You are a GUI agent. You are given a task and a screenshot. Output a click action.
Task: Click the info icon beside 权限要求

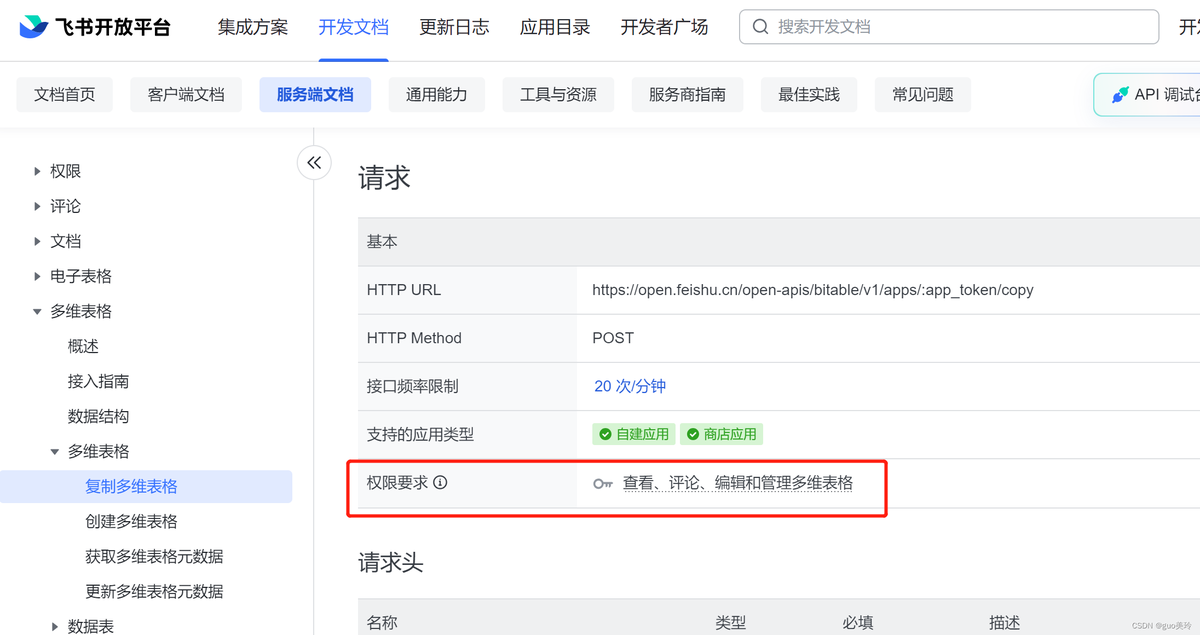[x=440, y=482]
